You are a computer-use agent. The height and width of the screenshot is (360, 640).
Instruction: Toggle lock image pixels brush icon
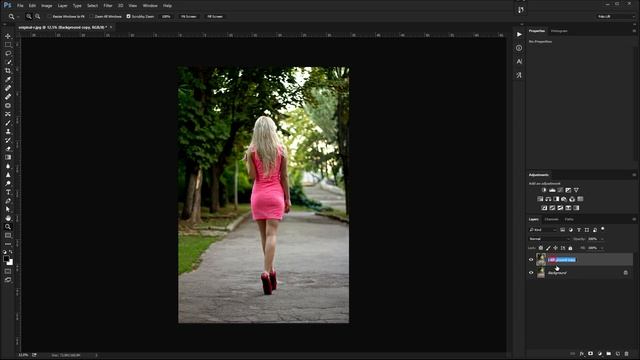coord(548,248)
